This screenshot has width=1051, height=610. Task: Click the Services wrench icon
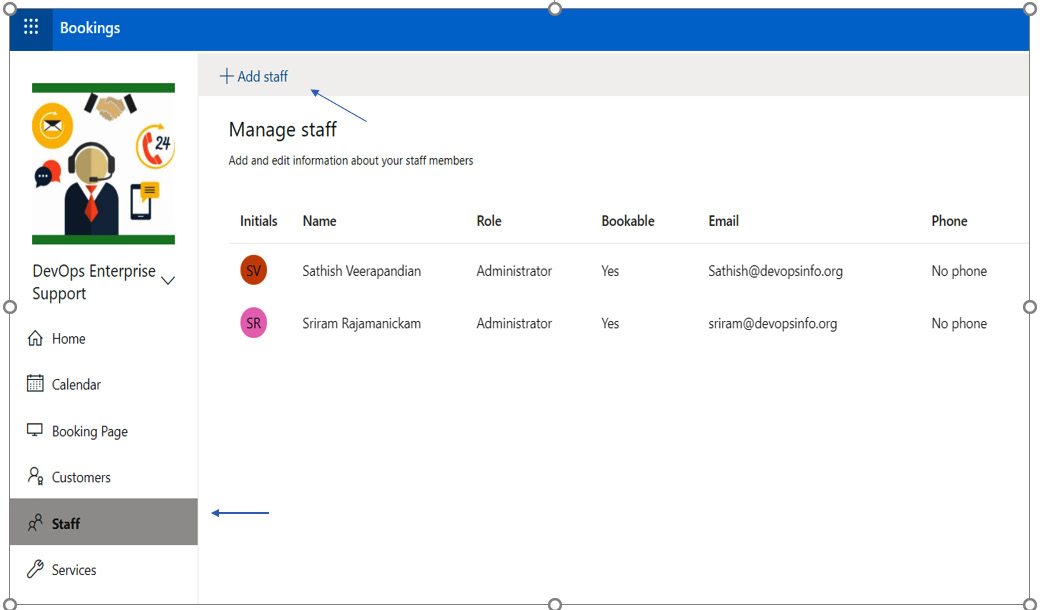click(35, 569)
